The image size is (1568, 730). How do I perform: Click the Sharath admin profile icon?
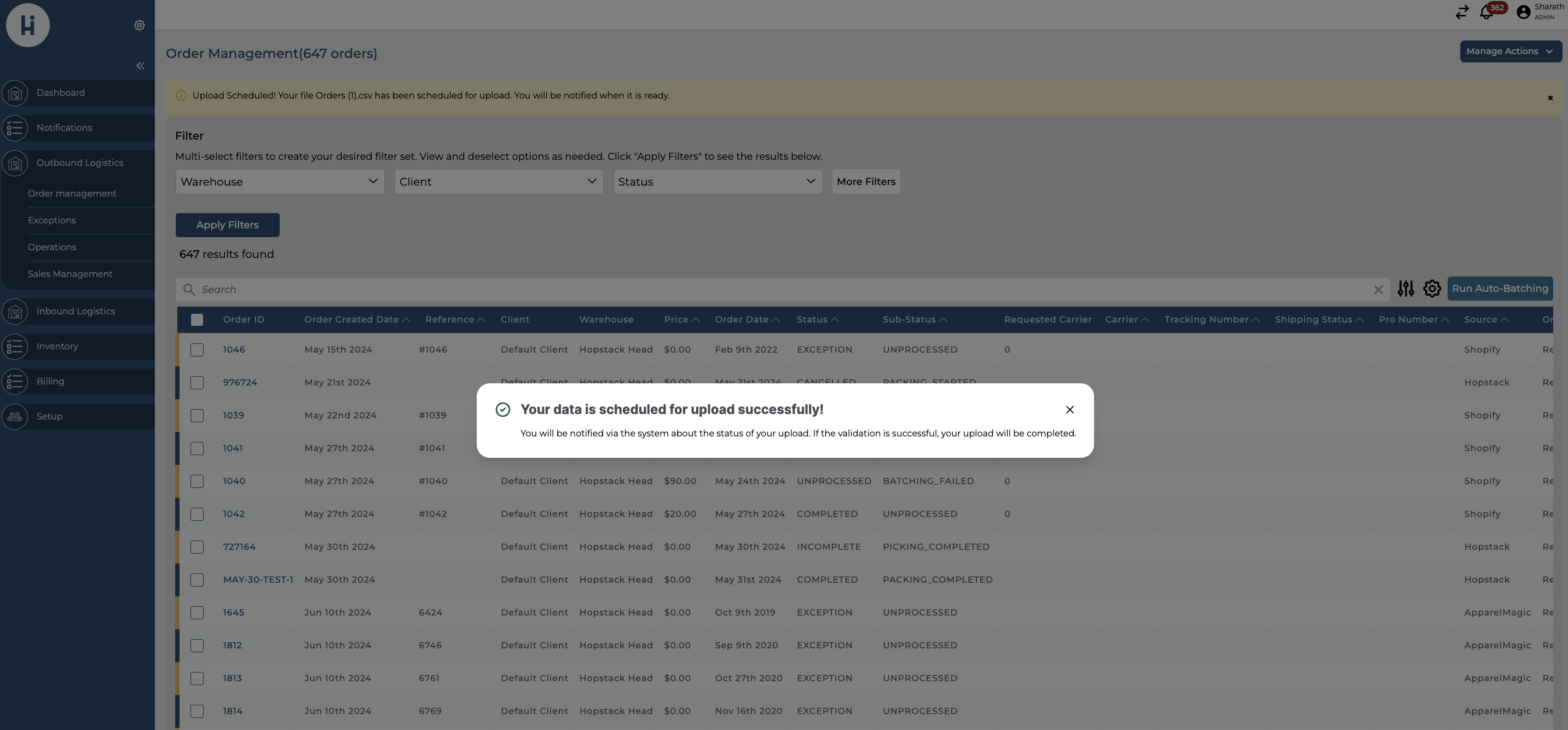1523,12
